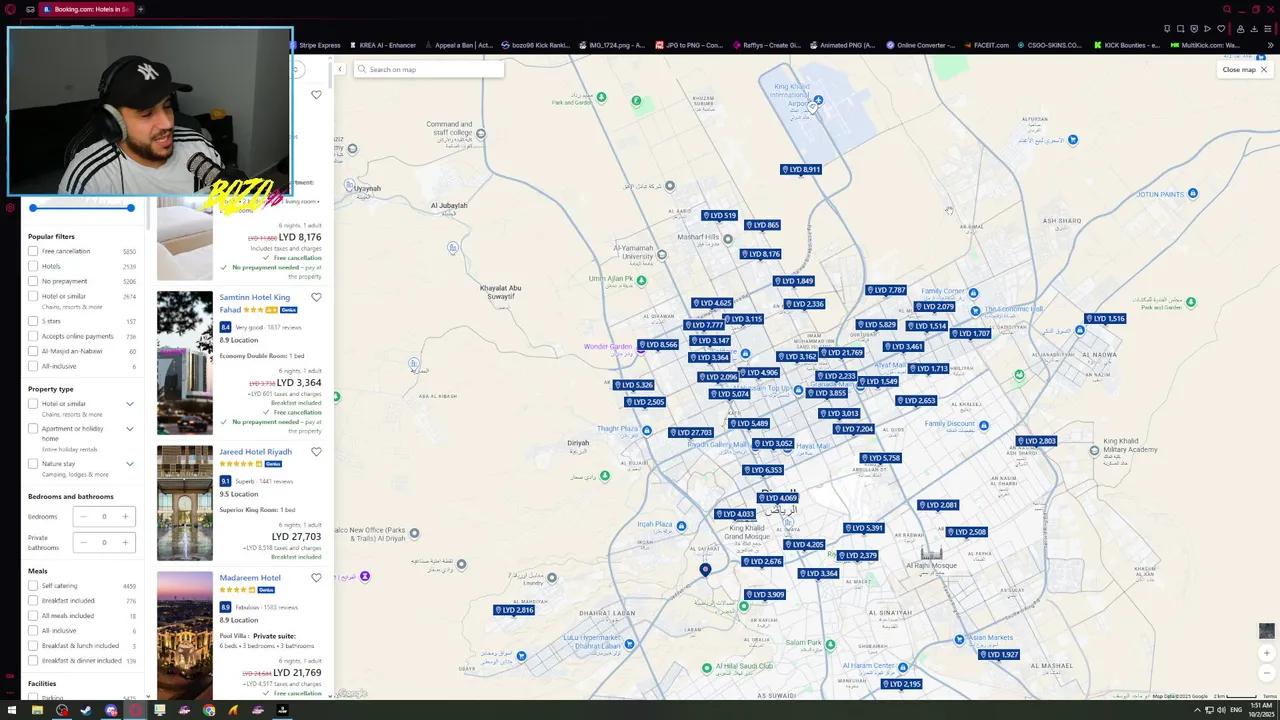Open the Online Converter bookmark

click(x=919, y=45)
